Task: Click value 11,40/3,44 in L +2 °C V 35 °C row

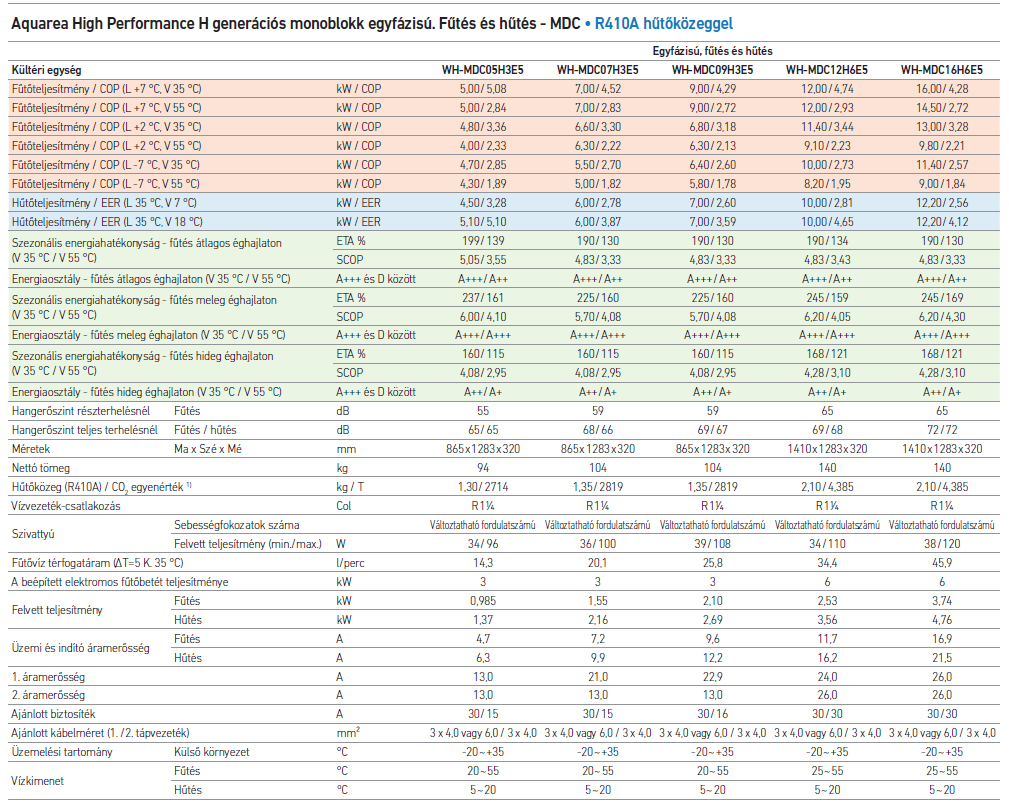Action: coord(827,127)
